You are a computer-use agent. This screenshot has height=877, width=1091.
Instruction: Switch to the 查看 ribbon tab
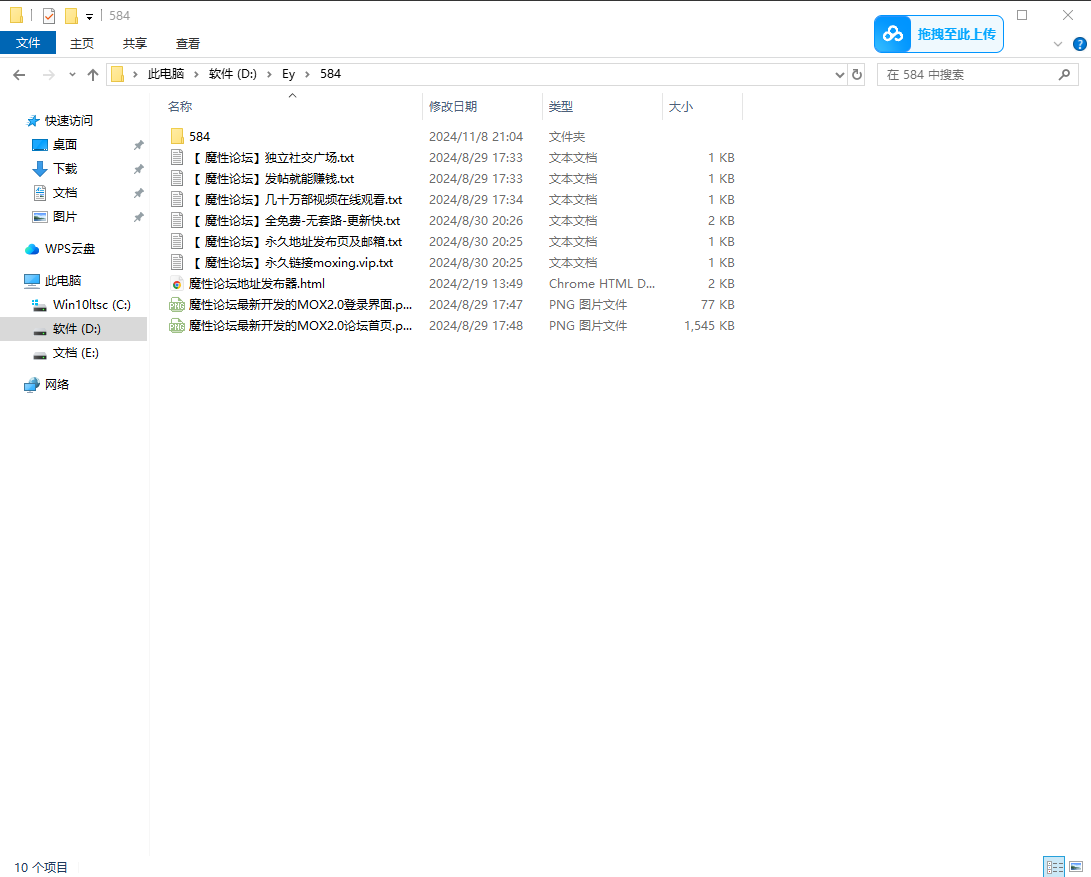[x=187, y=43]
